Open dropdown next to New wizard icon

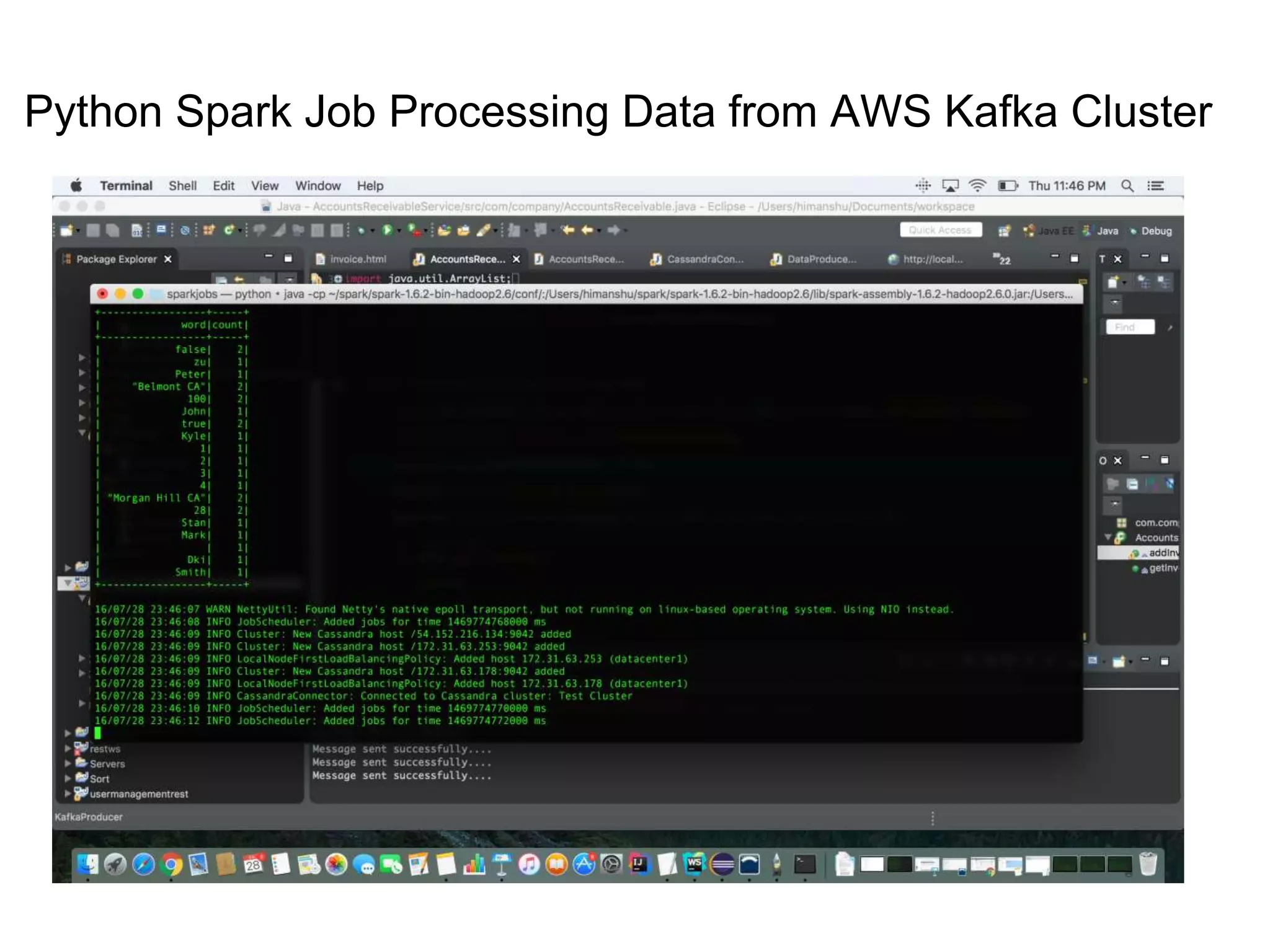tap(78, 231)
